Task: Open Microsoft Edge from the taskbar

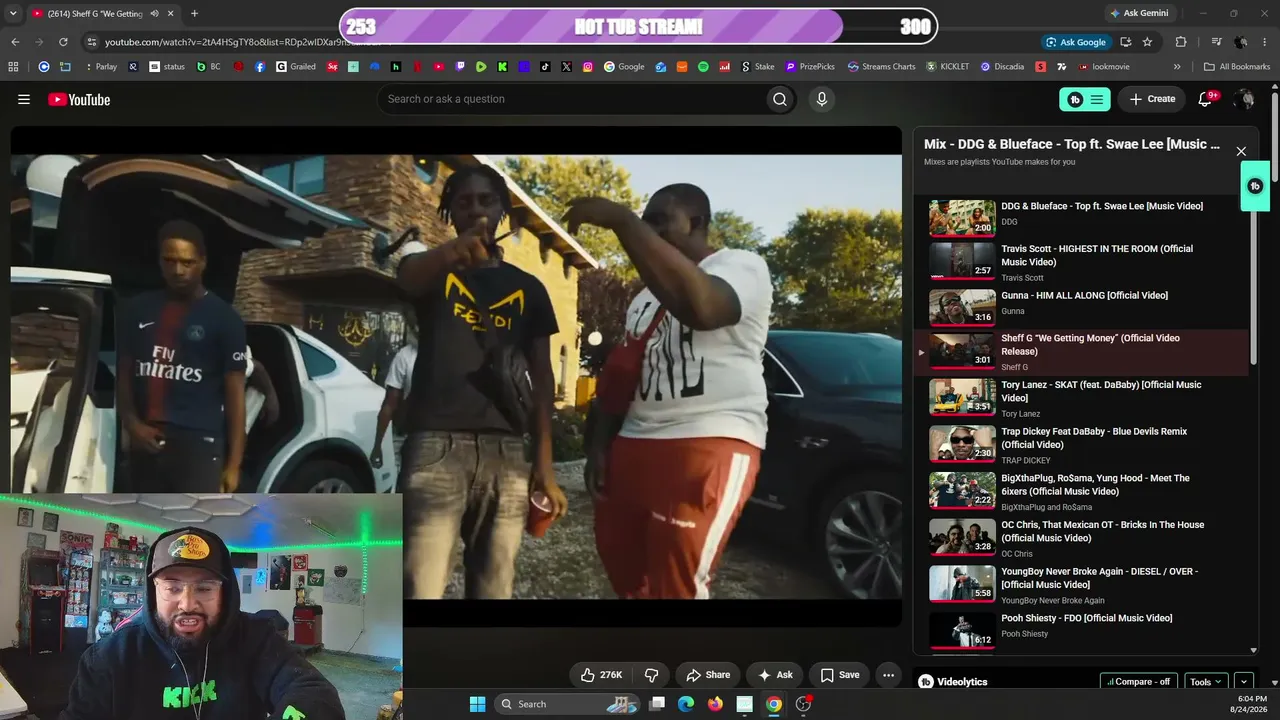Action: (x=686, y=704)
